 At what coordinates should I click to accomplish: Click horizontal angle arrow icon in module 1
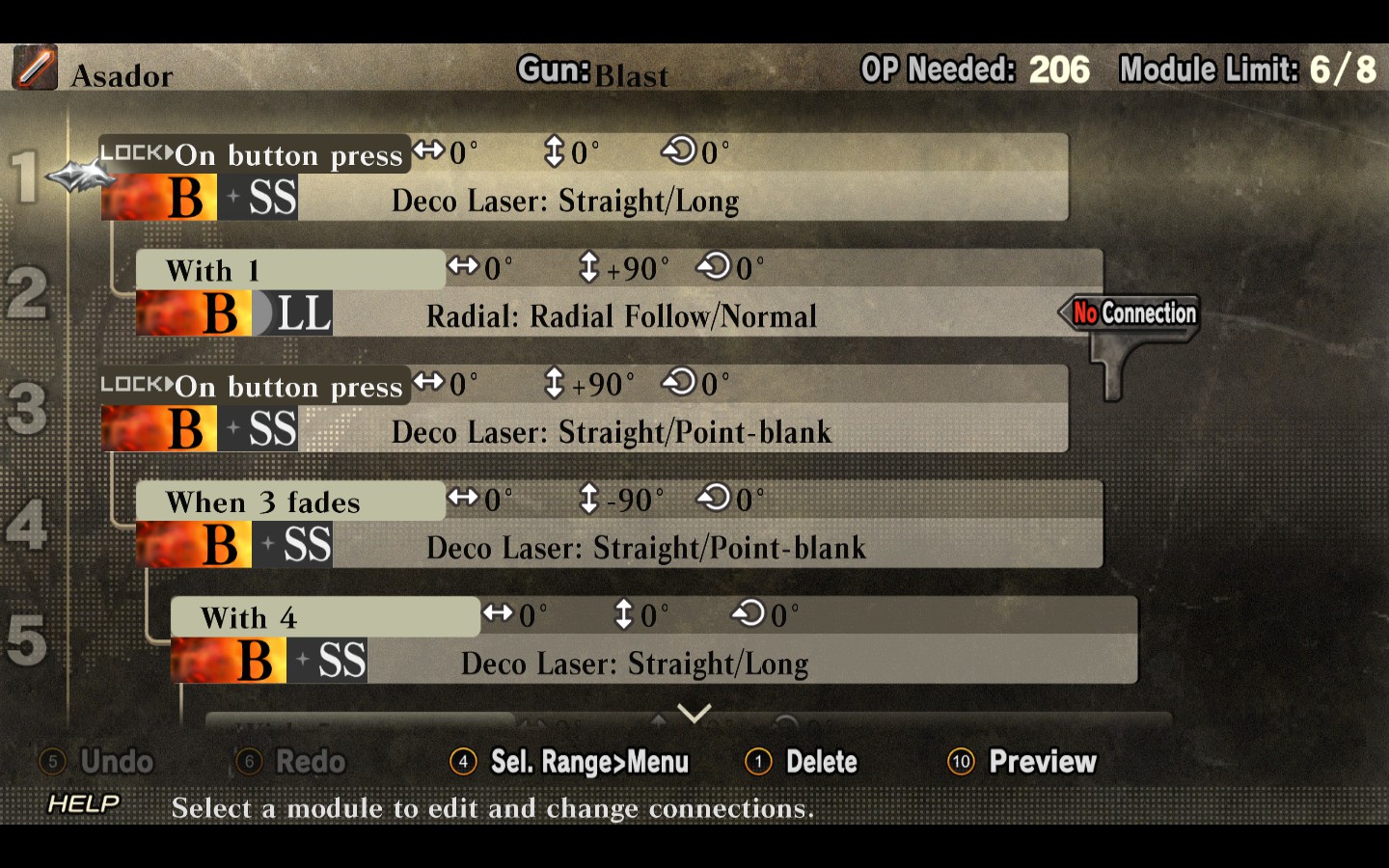pyautogui.click(x=429, y=150)
